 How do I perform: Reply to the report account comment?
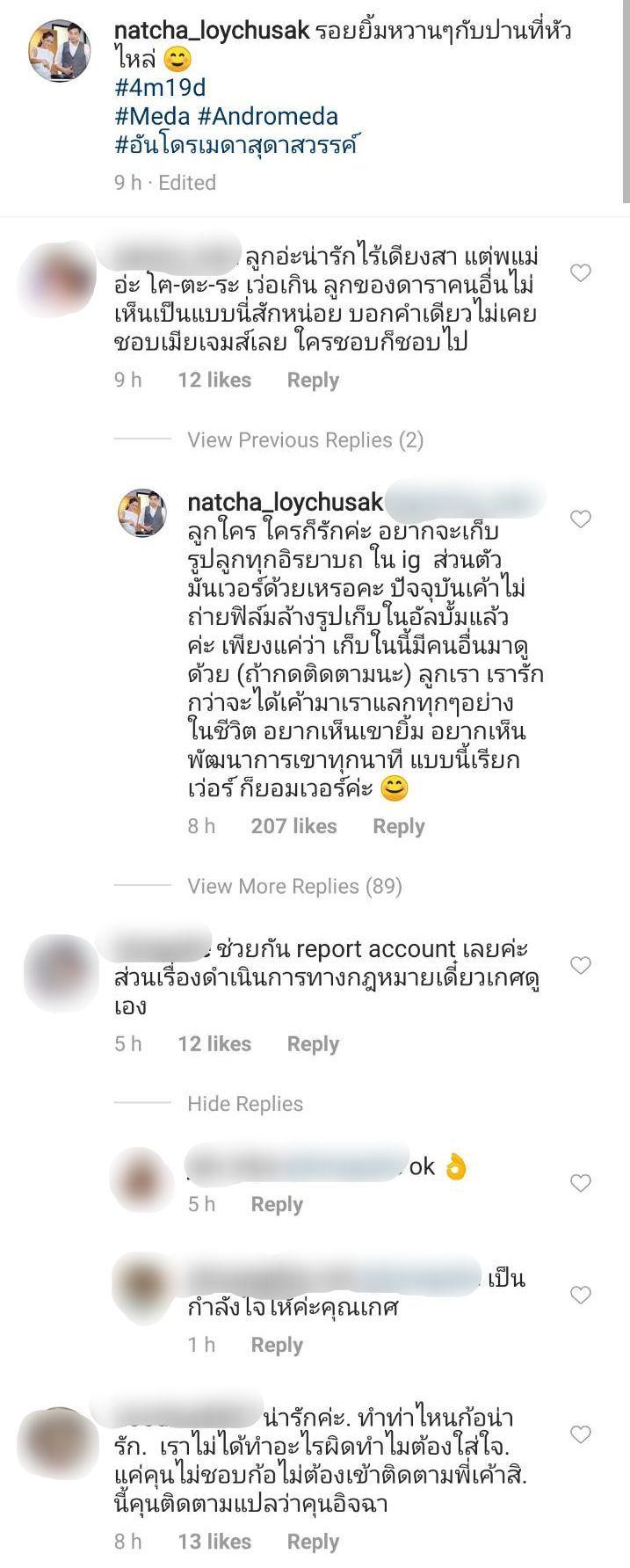pyautogui.click(x=313, y=1044)
